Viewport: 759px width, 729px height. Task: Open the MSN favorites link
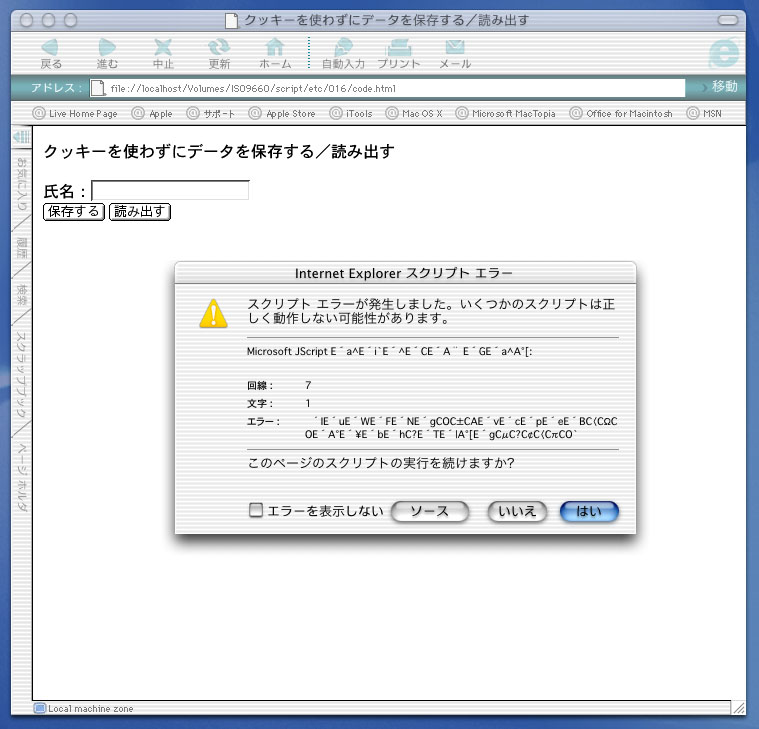tap(704, 114)
